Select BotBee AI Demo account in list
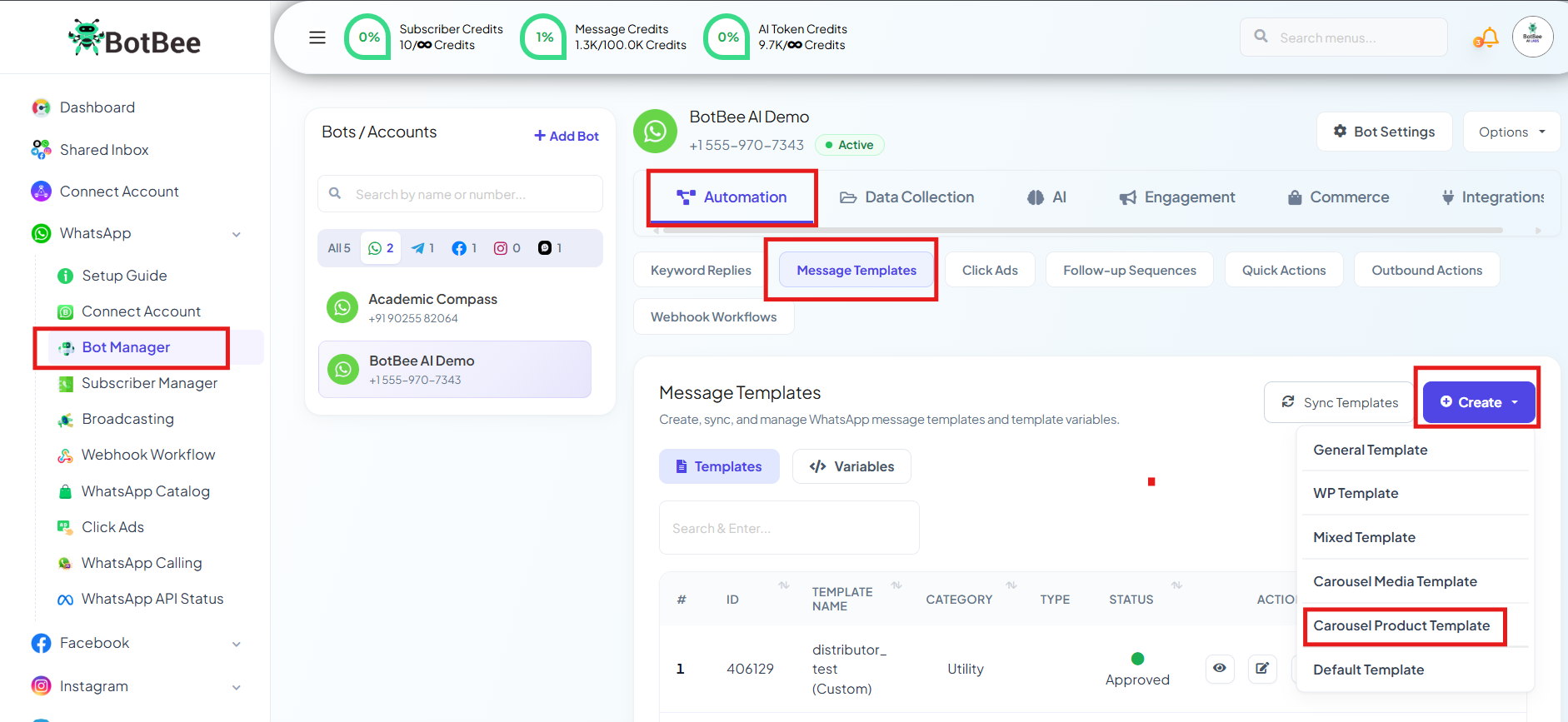1568x722 pixels. click(x=455, y=369)
